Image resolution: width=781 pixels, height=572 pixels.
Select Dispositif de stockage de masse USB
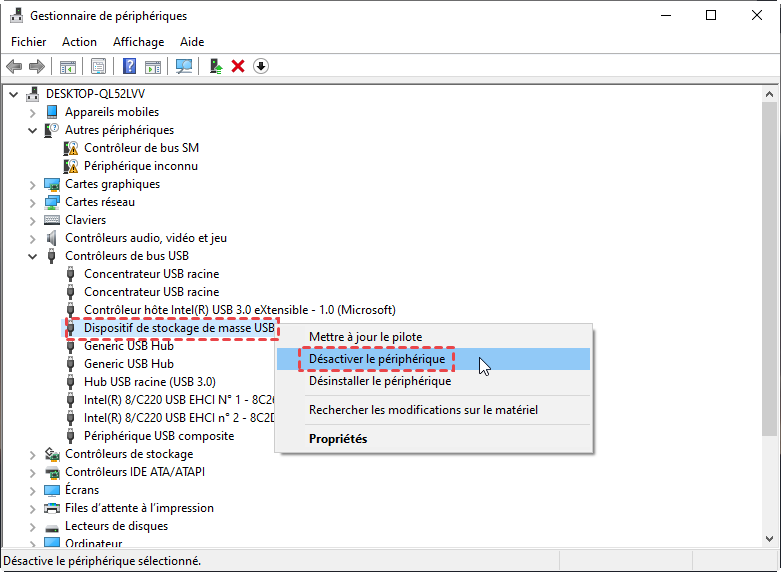[x=179, y=328]
